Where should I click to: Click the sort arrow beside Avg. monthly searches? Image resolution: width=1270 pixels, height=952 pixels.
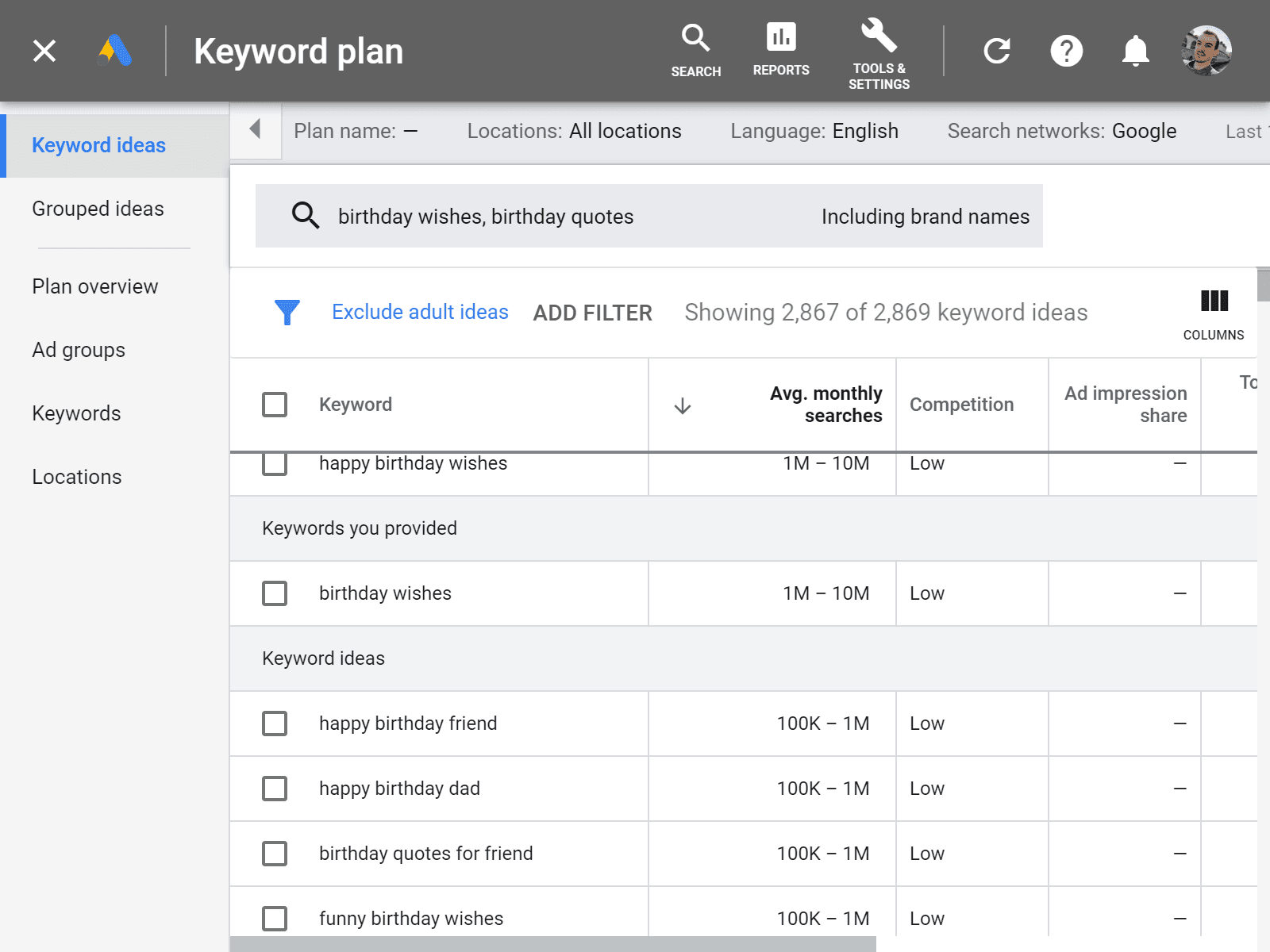coord(683,406)
